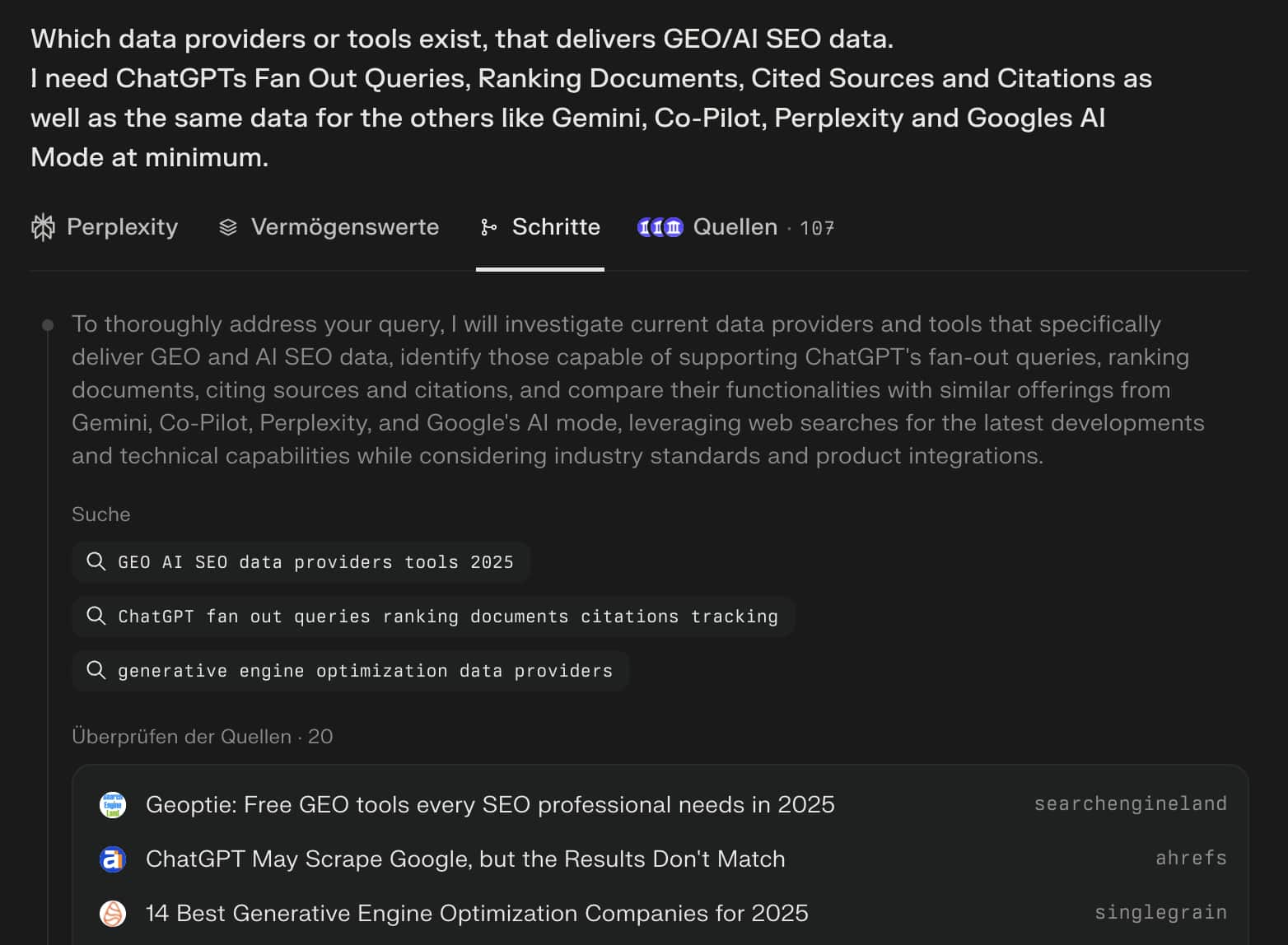Open the Quellen tab with 107 sources
The height and width of the screenshot is (945, 1288).
coord(735,227)
